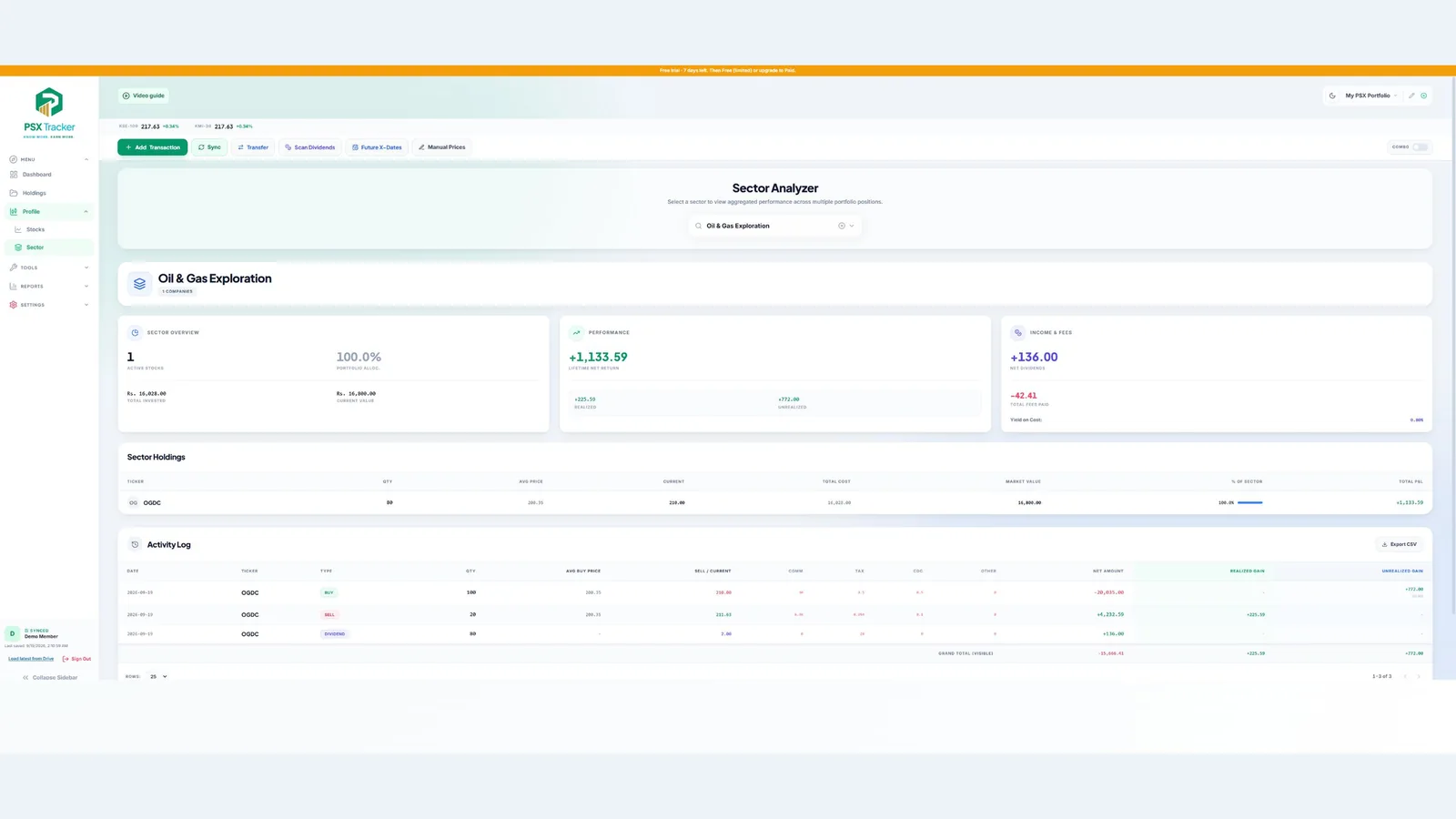This screenshot has height=819, width=1456.
Task: Click Collapse Sidebar
Action: pyautogui.click(x=50, y=677)
